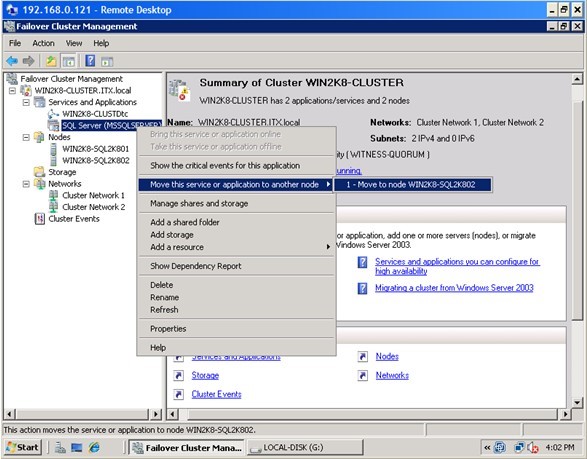Choose Help at bottom of context menu
Screen dimensions: 587x459
236,347
